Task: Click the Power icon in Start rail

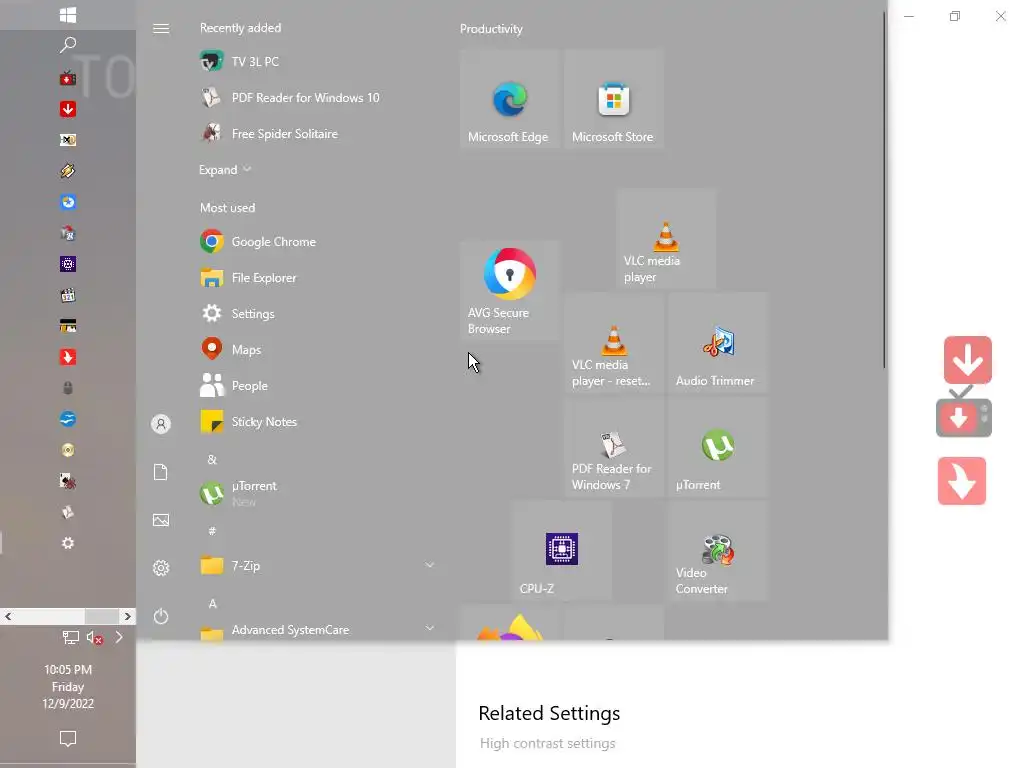Action: 161,616
